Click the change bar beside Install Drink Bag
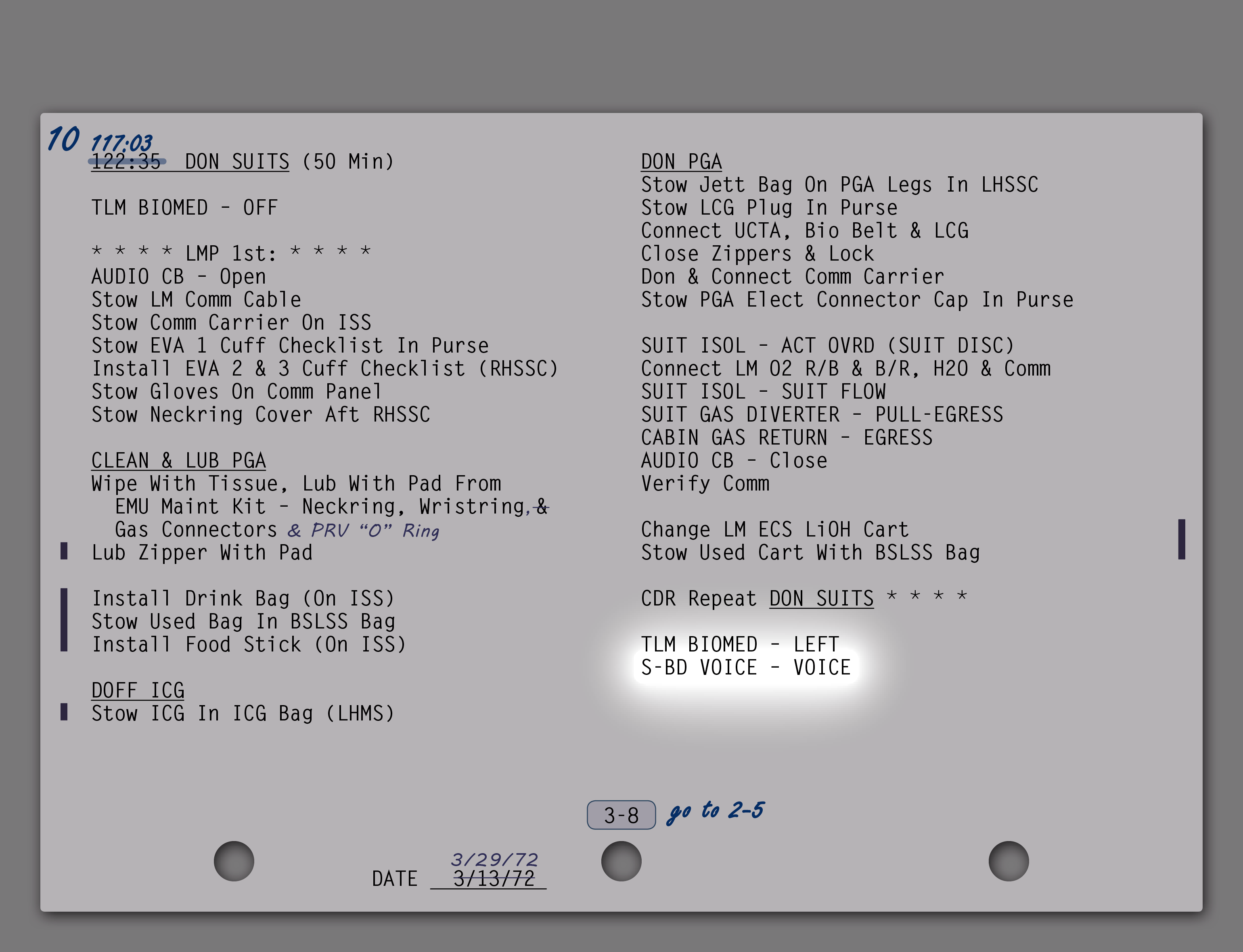Image resolution: width=1243 pixels, height=952 pixels. click(x=64, y=620)
